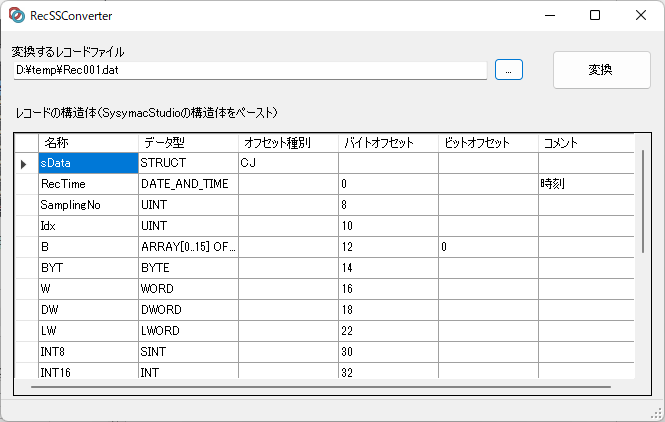Click the record file path input field
The image size is (665, 422).
[250, 70]
